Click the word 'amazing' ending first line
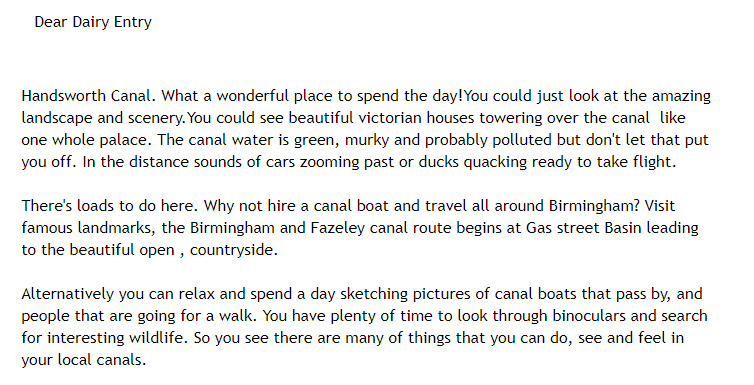 coord(681,96)
